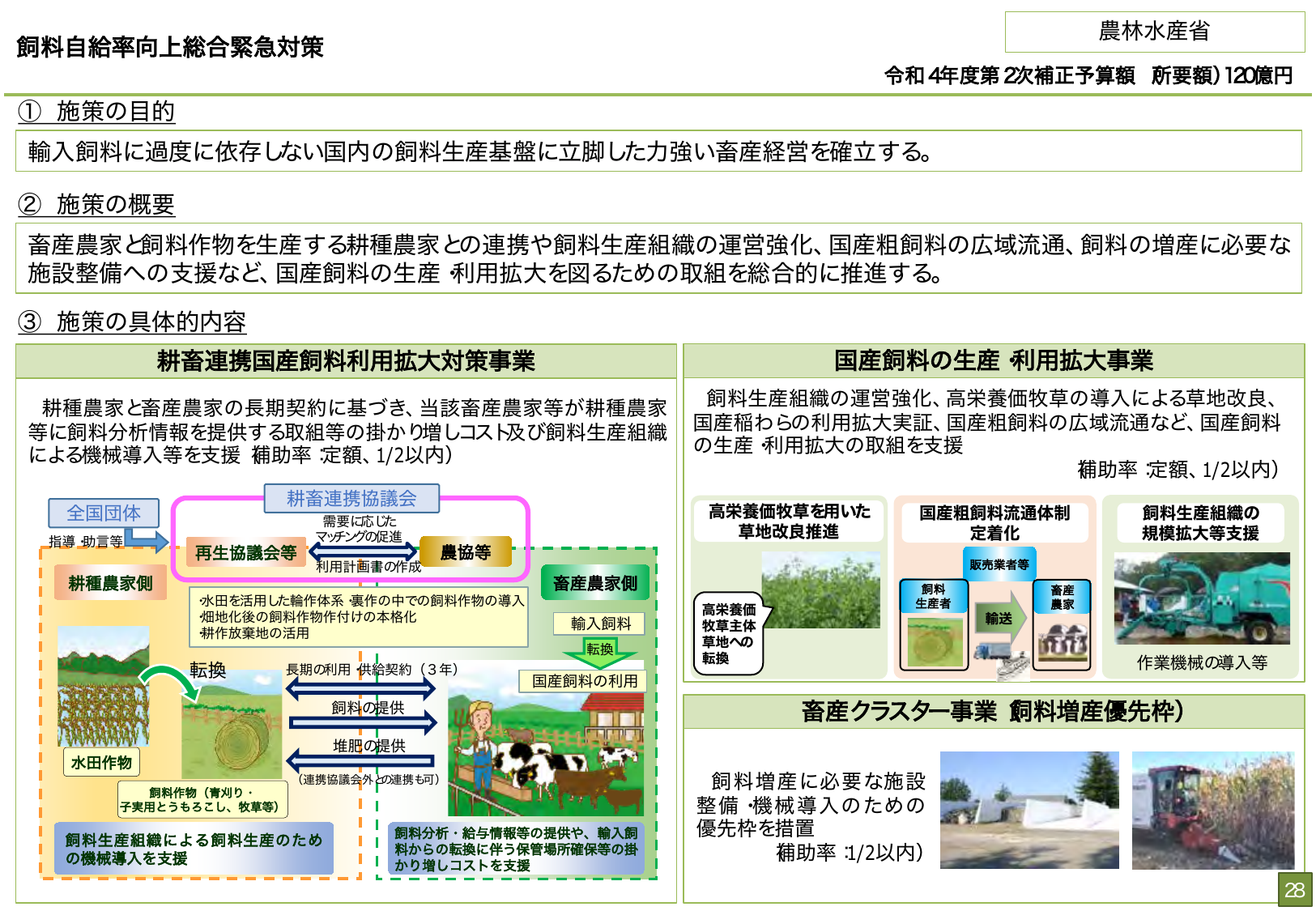This screenshot has height=911, width=1316.
Task: Open the white bunker silo photo
Action: pos(1029,810)
